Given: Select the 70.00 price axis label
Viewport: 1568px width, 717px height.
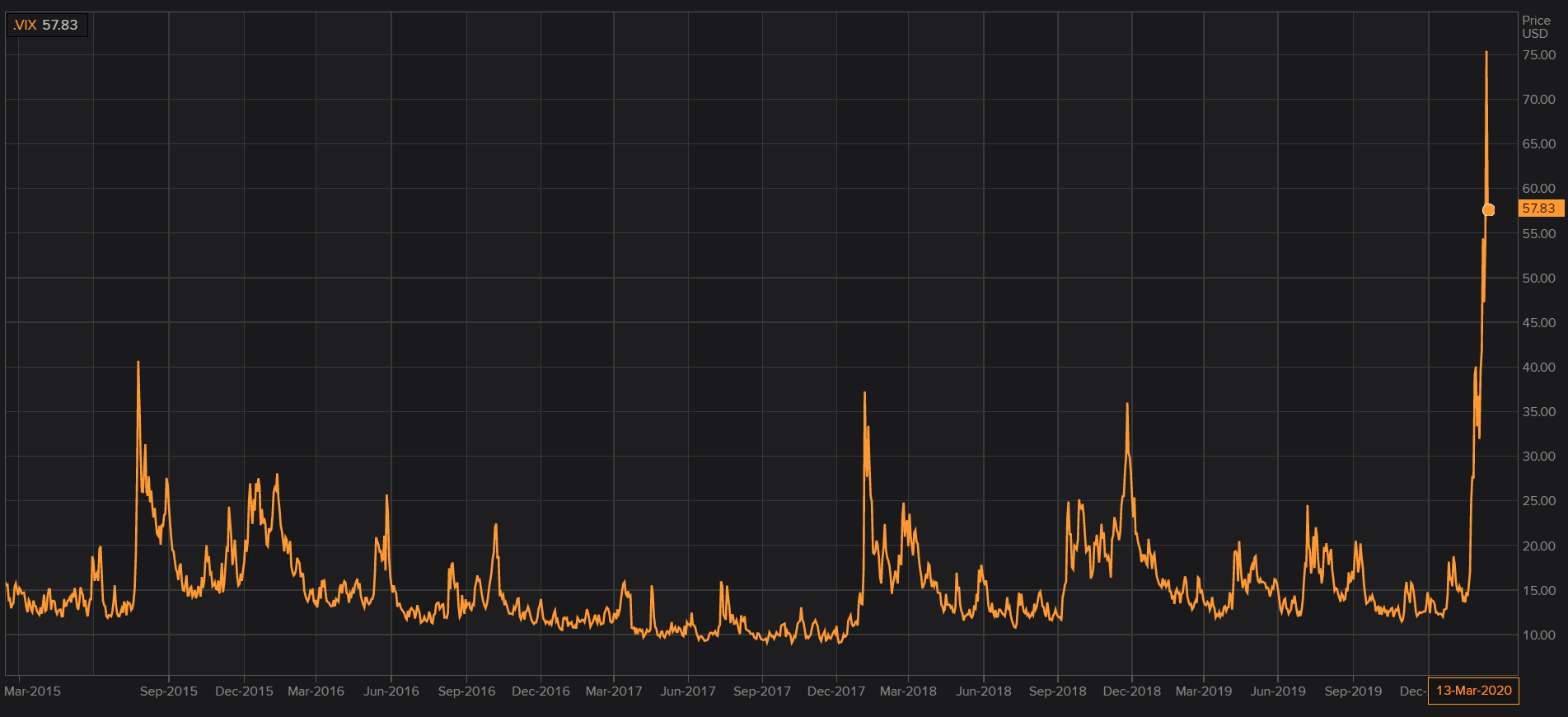Looking at the screenshot, I should [1538, 100].
